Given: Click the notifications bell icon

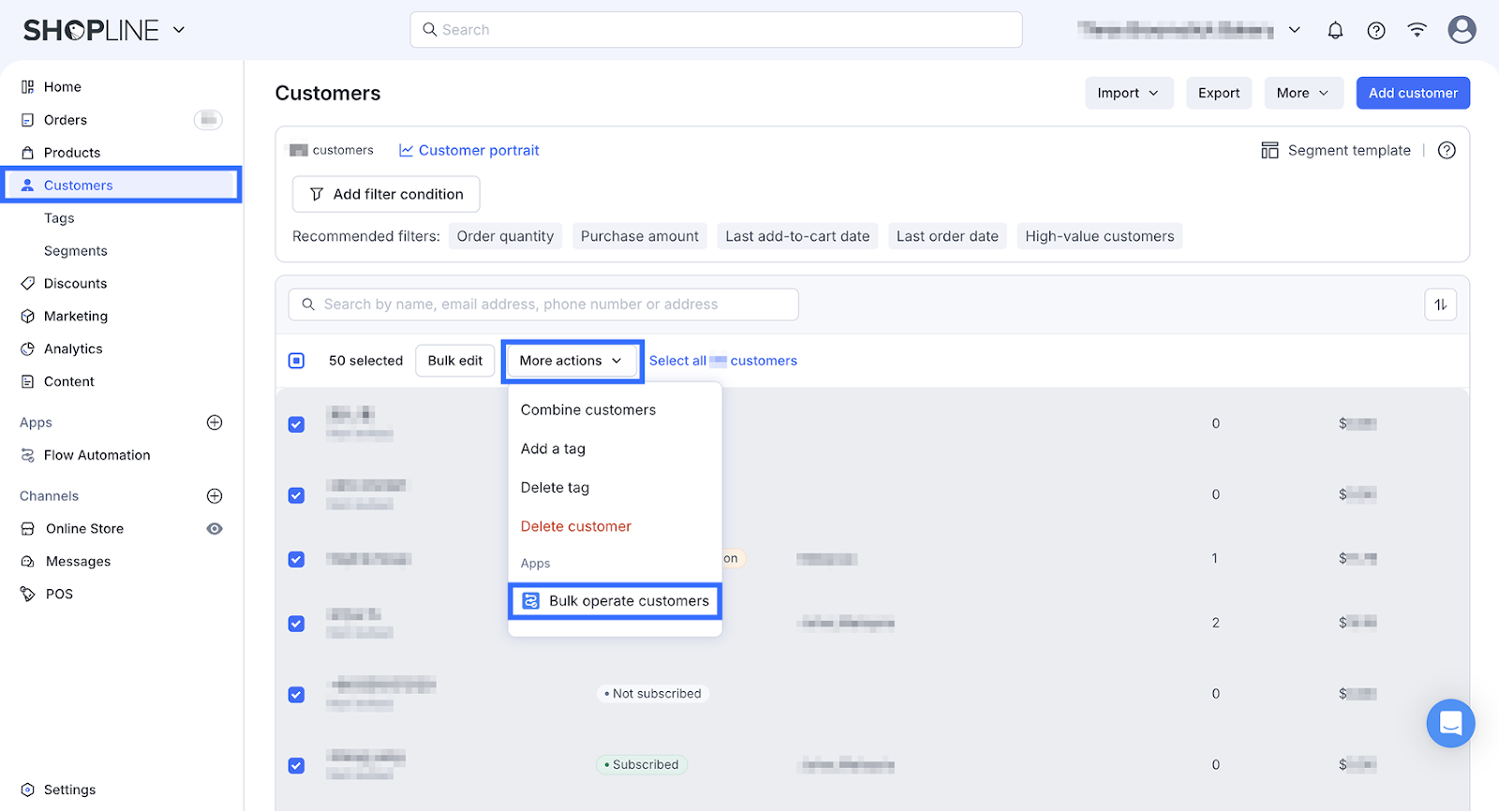Looking at the screenshot, I should 1335,30.
